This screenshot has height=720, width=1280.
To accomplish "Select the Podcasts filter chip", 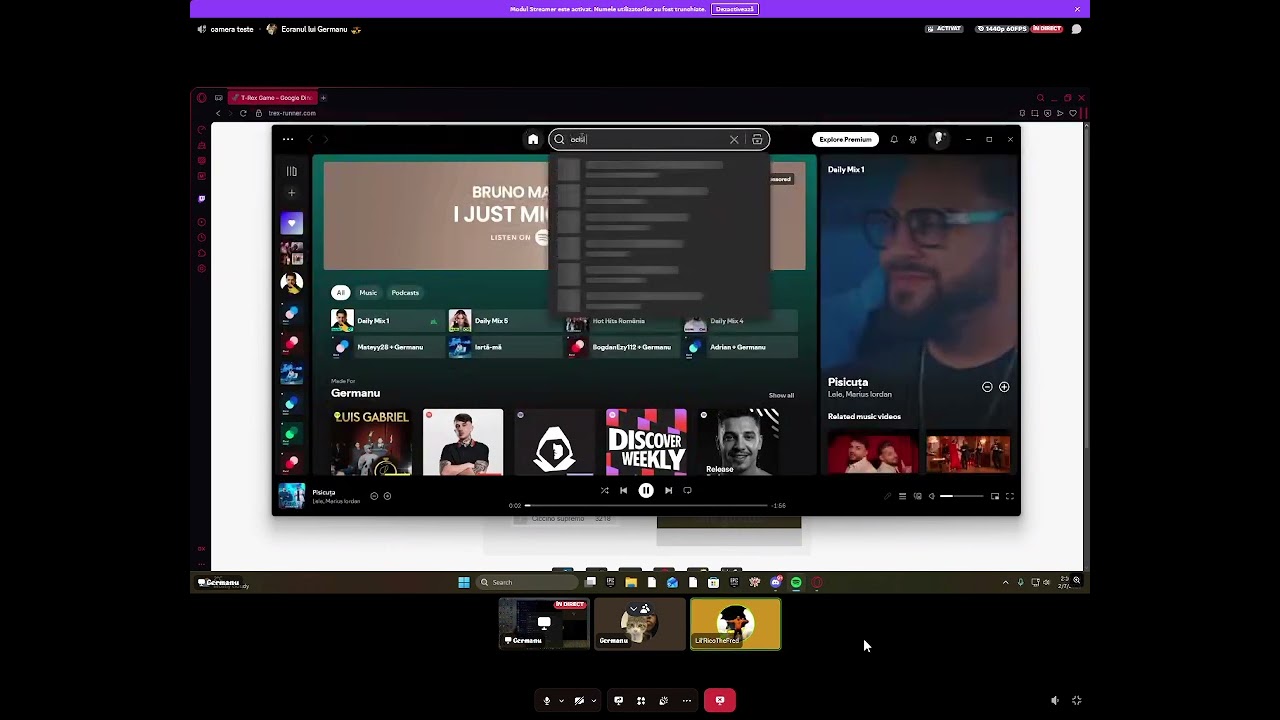I will pos(405,292).
